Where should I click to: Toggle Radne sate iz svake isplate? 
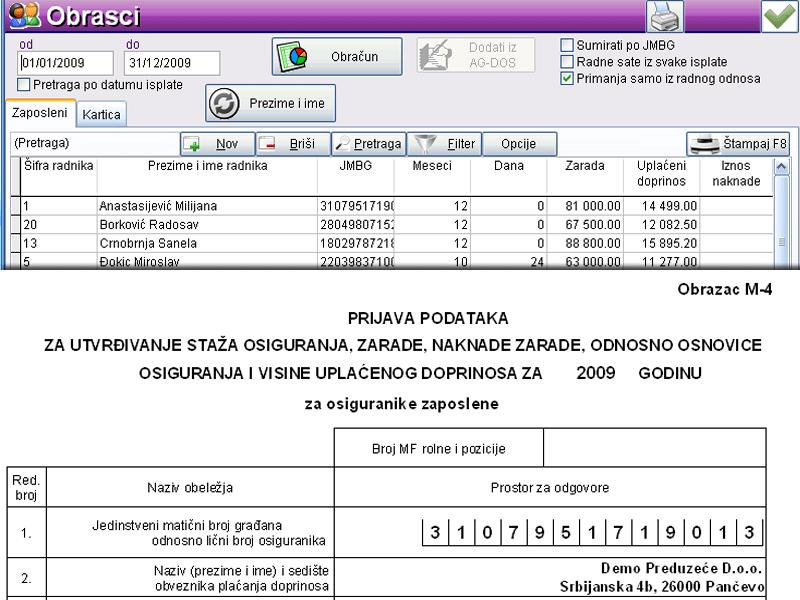click(567, 62)
